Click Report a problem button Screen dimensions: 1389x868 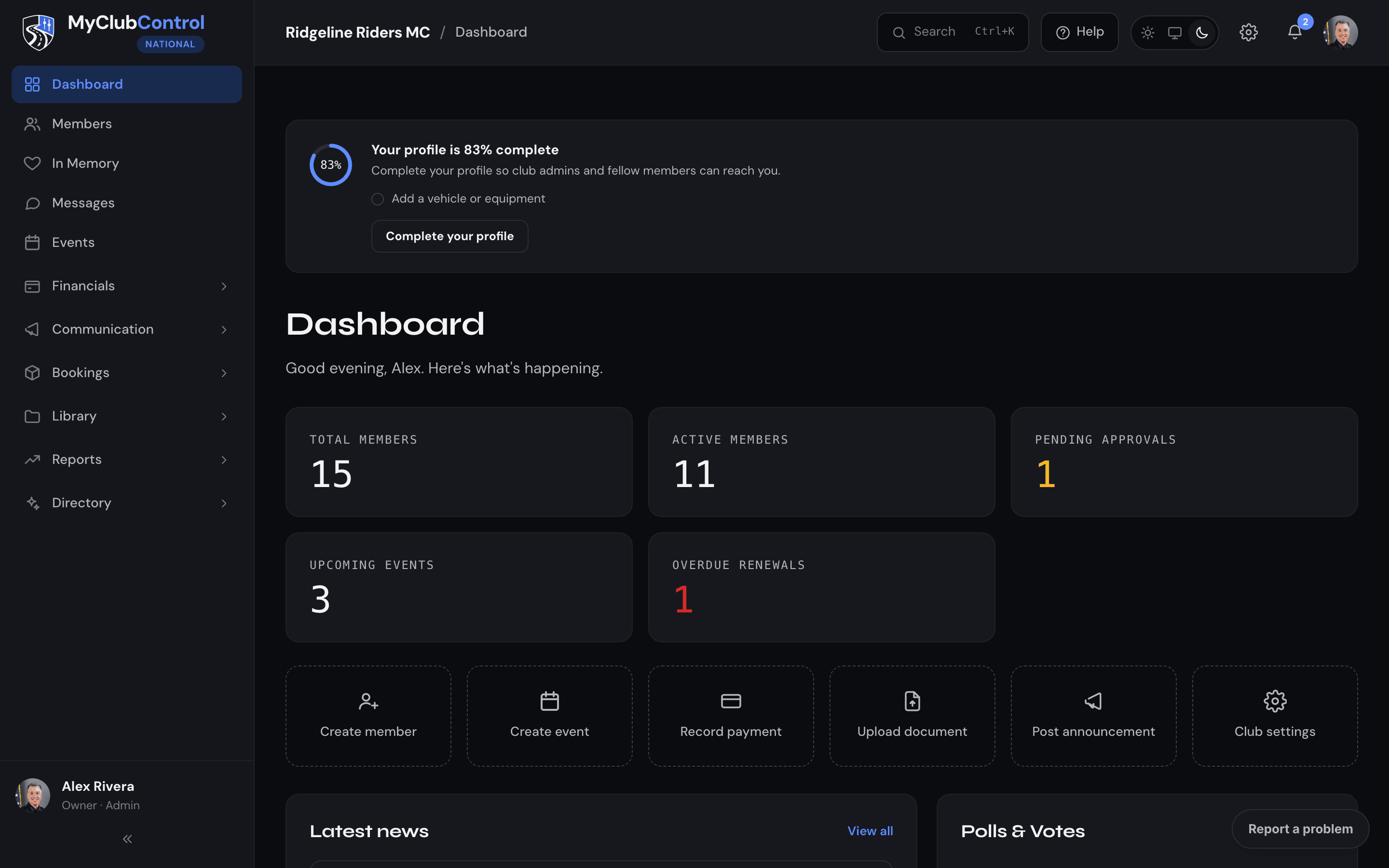tap(1300, 829)
